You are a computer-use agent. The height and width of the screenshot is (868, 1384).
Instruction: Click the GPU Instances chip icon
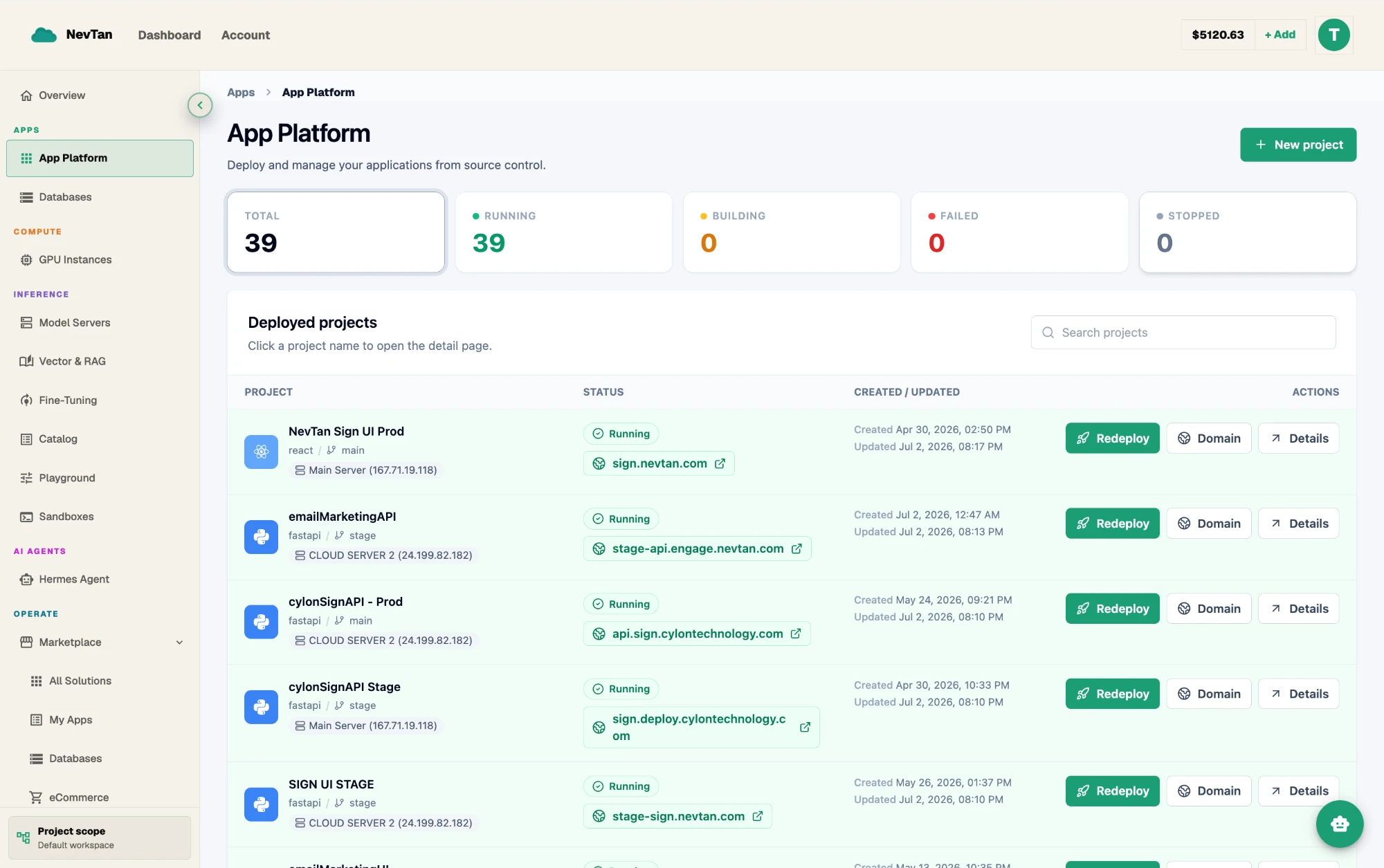26,260
